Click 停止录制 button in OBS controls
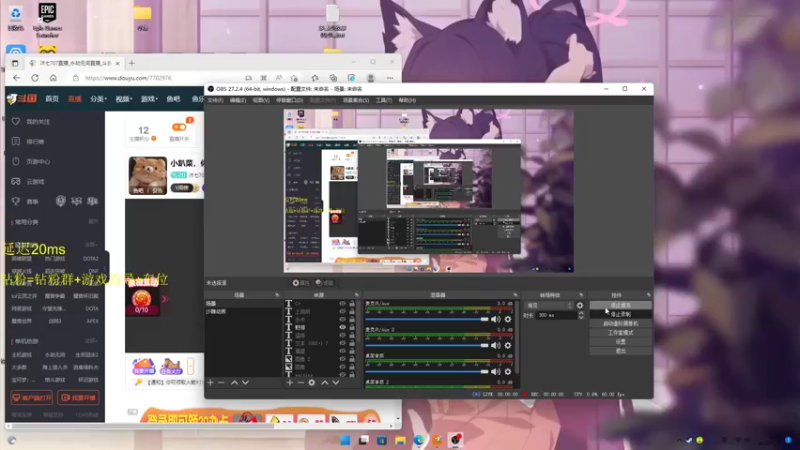 coord(620,314)
